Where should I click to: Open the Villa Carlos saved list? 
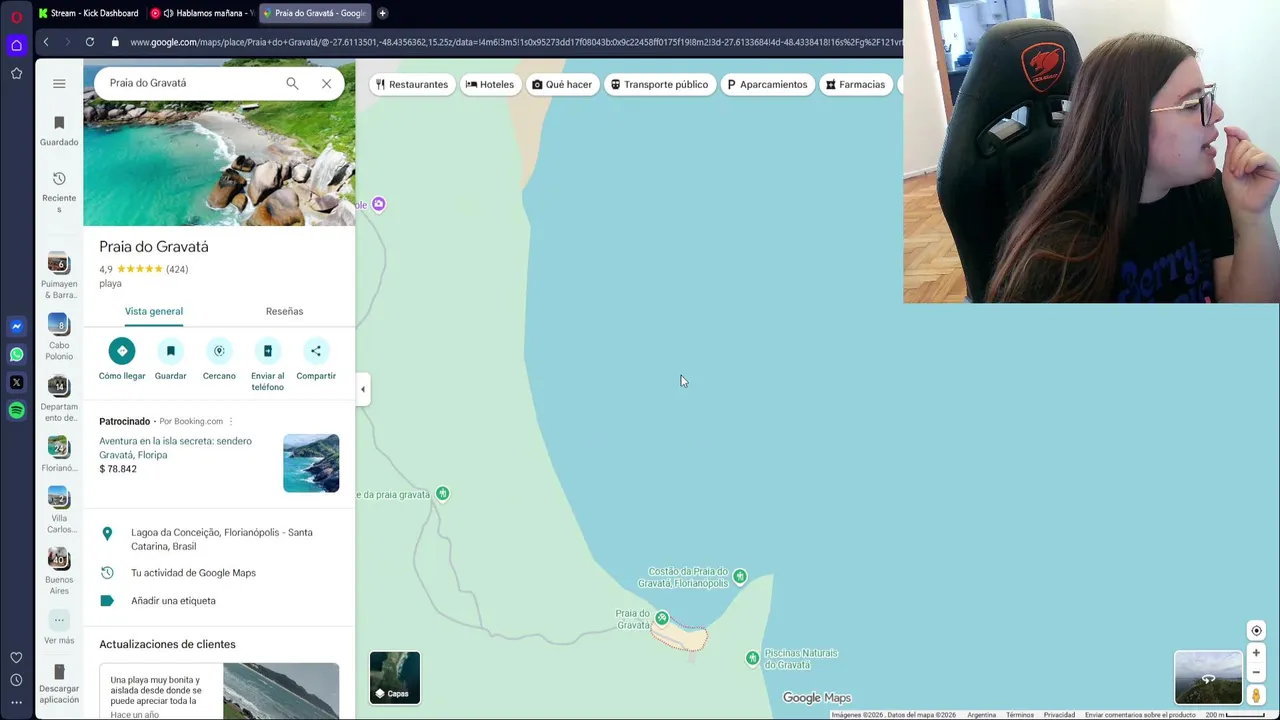(x=59, y=511)
